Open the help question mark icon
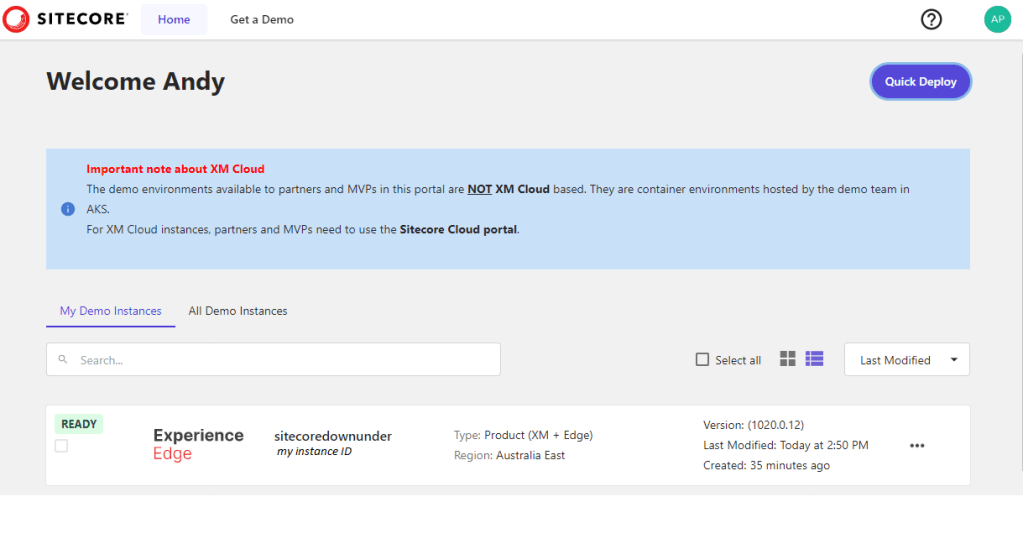Viewport: 1023px width, 544px height. pos(931,19)
